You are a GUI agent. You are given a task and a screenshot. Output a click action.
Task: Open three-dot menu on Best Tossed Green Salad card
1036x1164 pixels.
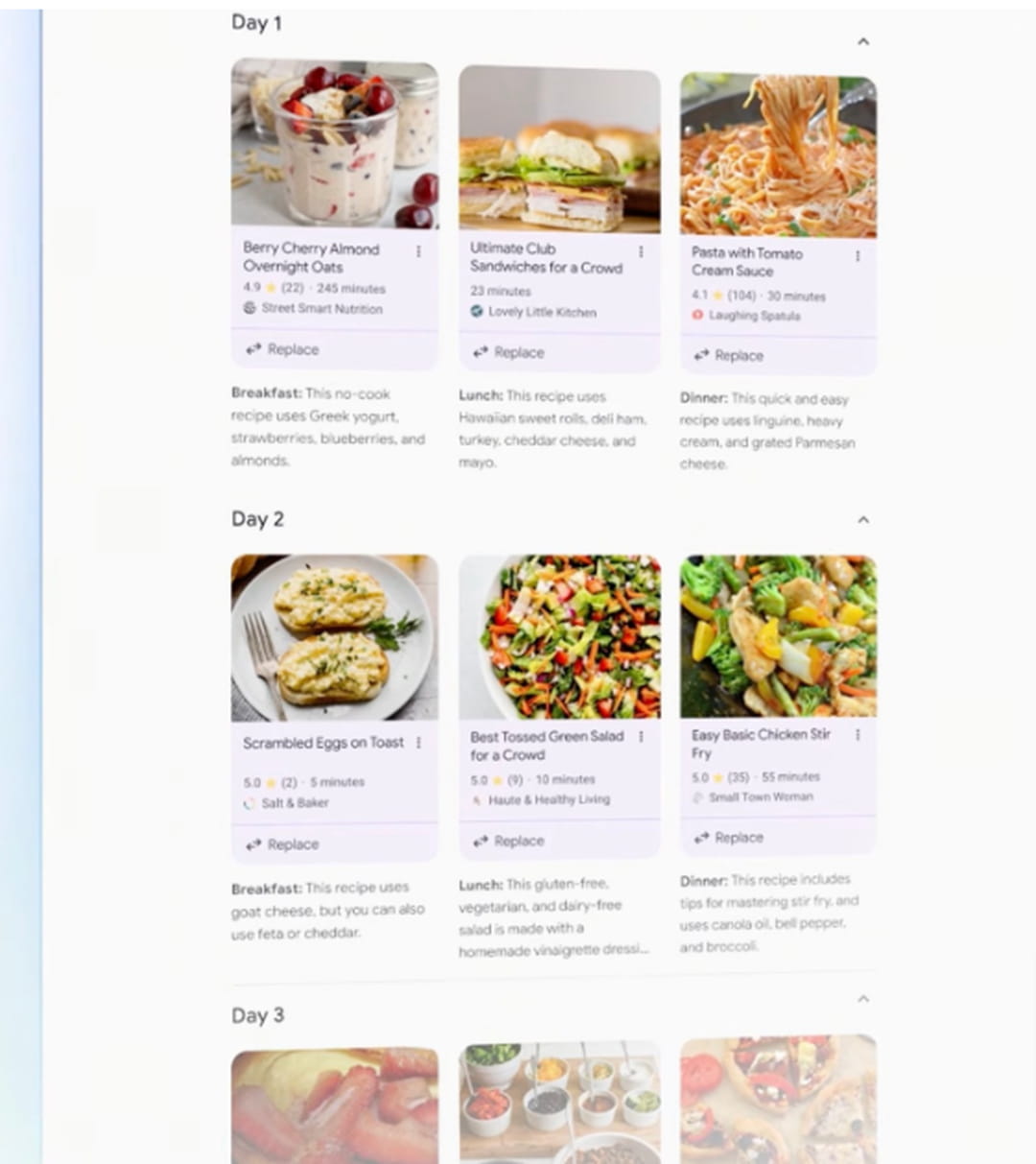[641, 737]
